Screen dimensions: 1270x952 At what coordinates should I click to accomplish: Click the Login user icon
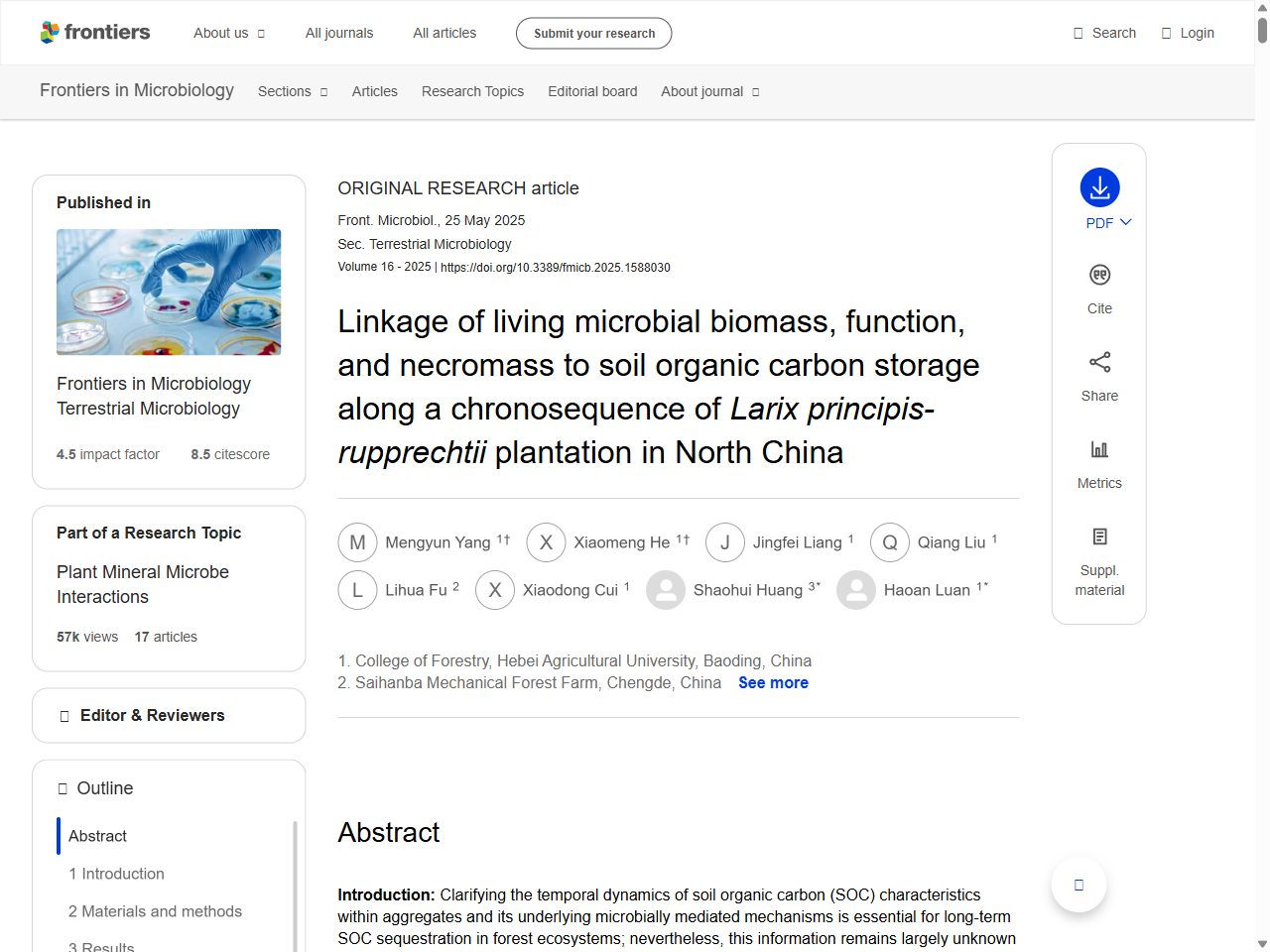(x=1167, y=33)
